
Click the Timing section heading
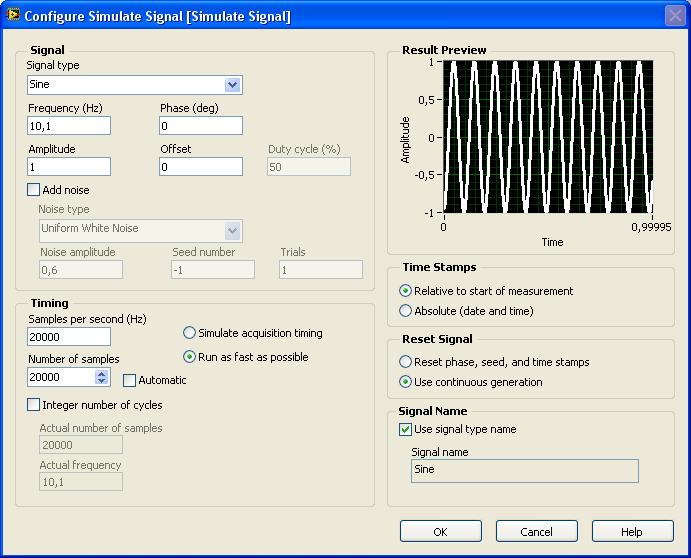click(x=49, y=303)
